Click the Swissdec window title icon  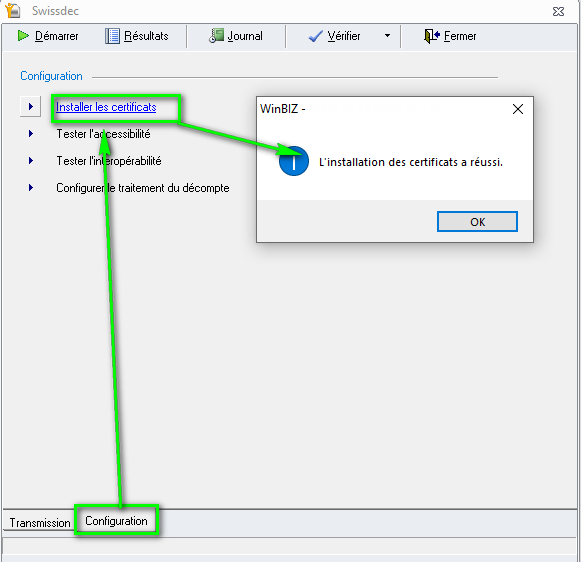(x=13, y=10)
